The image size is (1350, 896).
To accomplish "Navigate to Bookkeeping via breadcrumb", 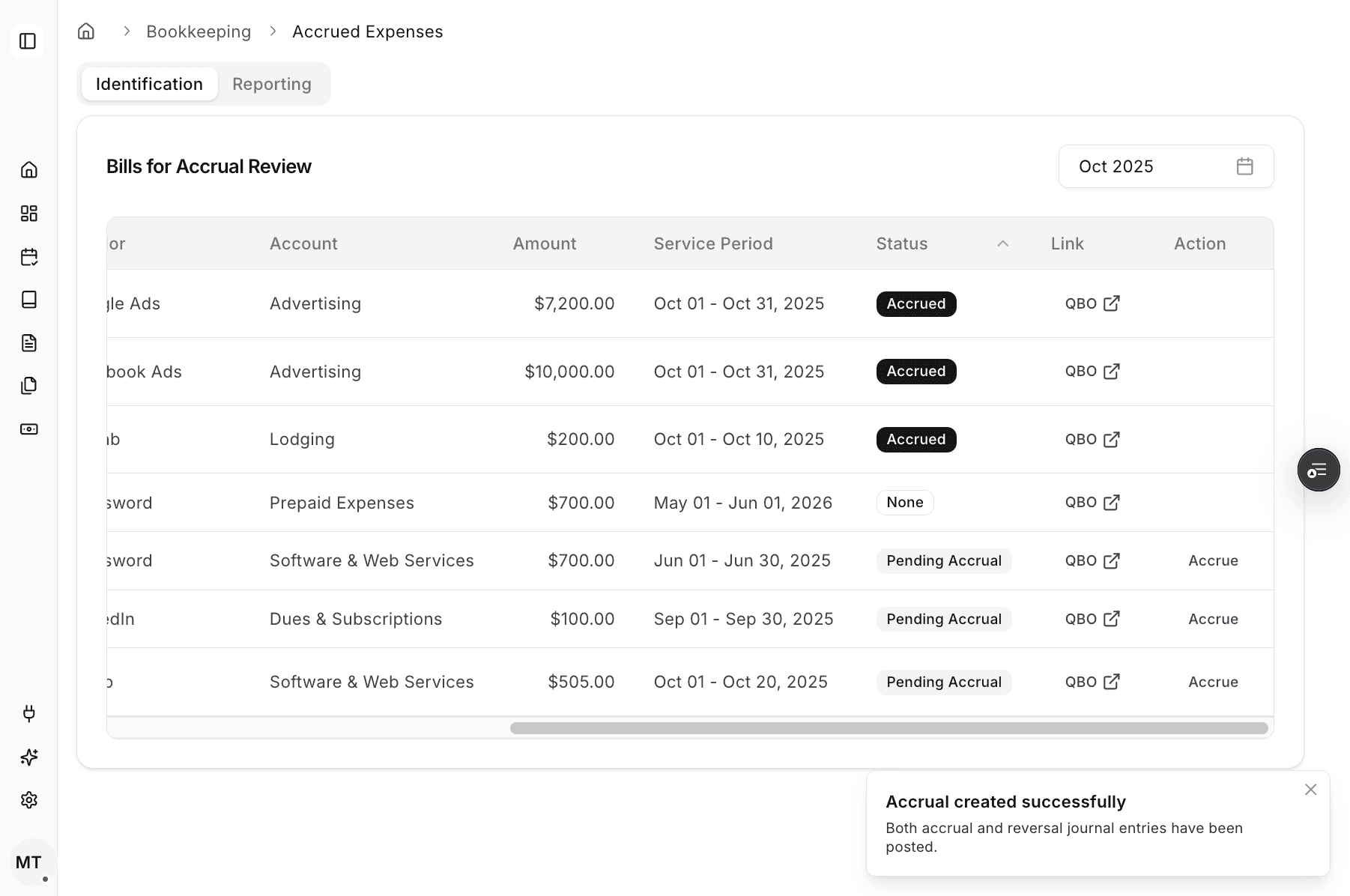I will pos(199,31).
